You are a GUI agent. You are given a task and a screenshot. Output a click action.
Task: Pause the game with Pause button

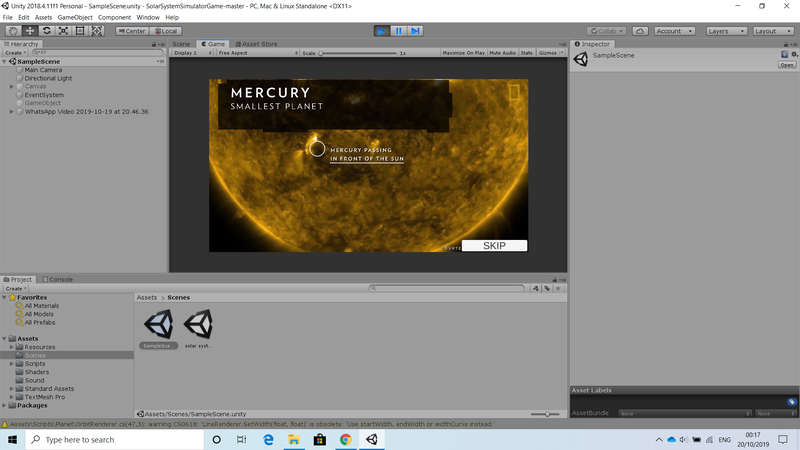pyautogui.click(x=399, y=31)
